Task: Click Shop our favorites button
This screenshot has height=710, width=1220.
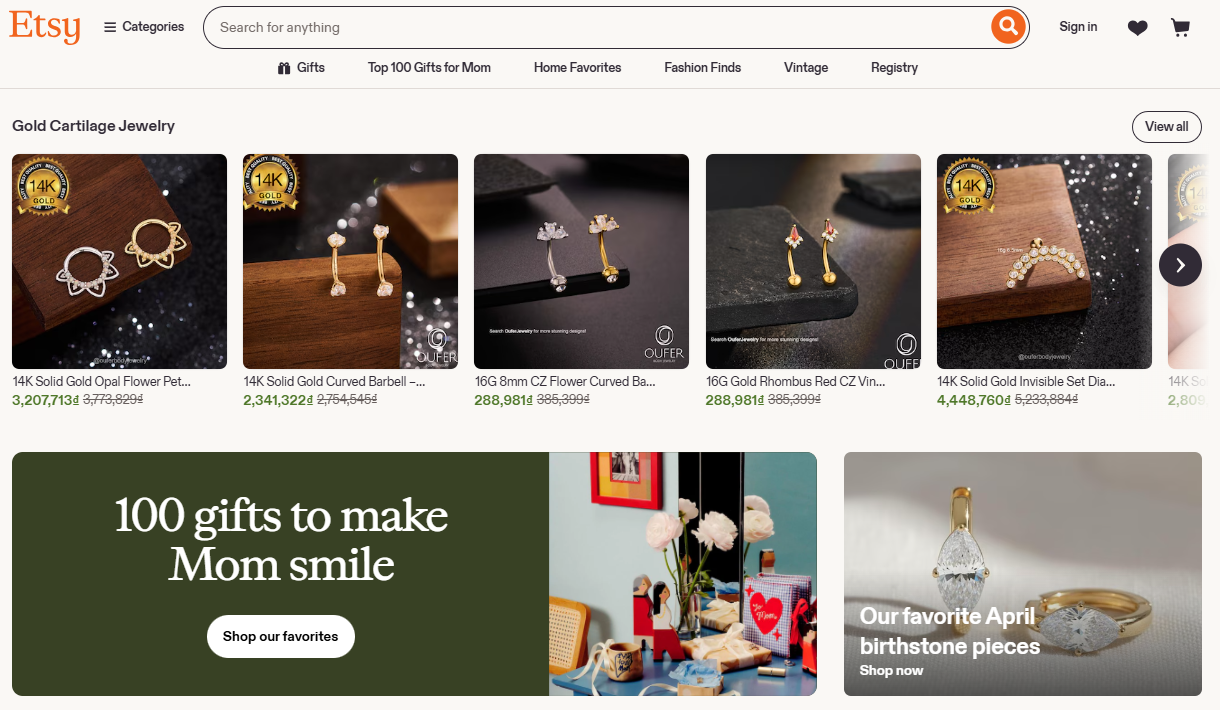Action: coord(281,636)
